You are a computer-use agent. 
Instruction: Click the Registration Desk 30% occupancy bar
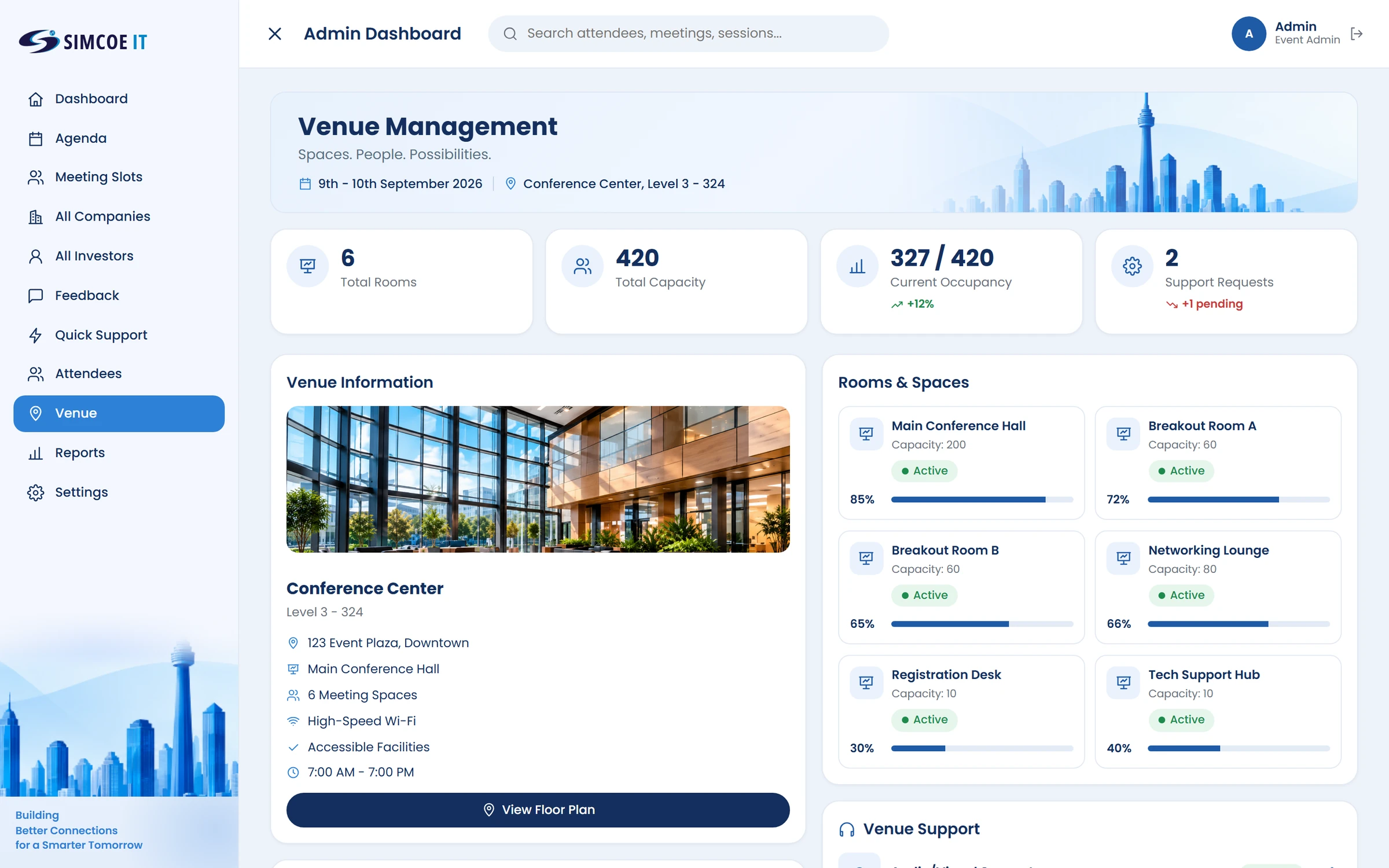(982, 748)
